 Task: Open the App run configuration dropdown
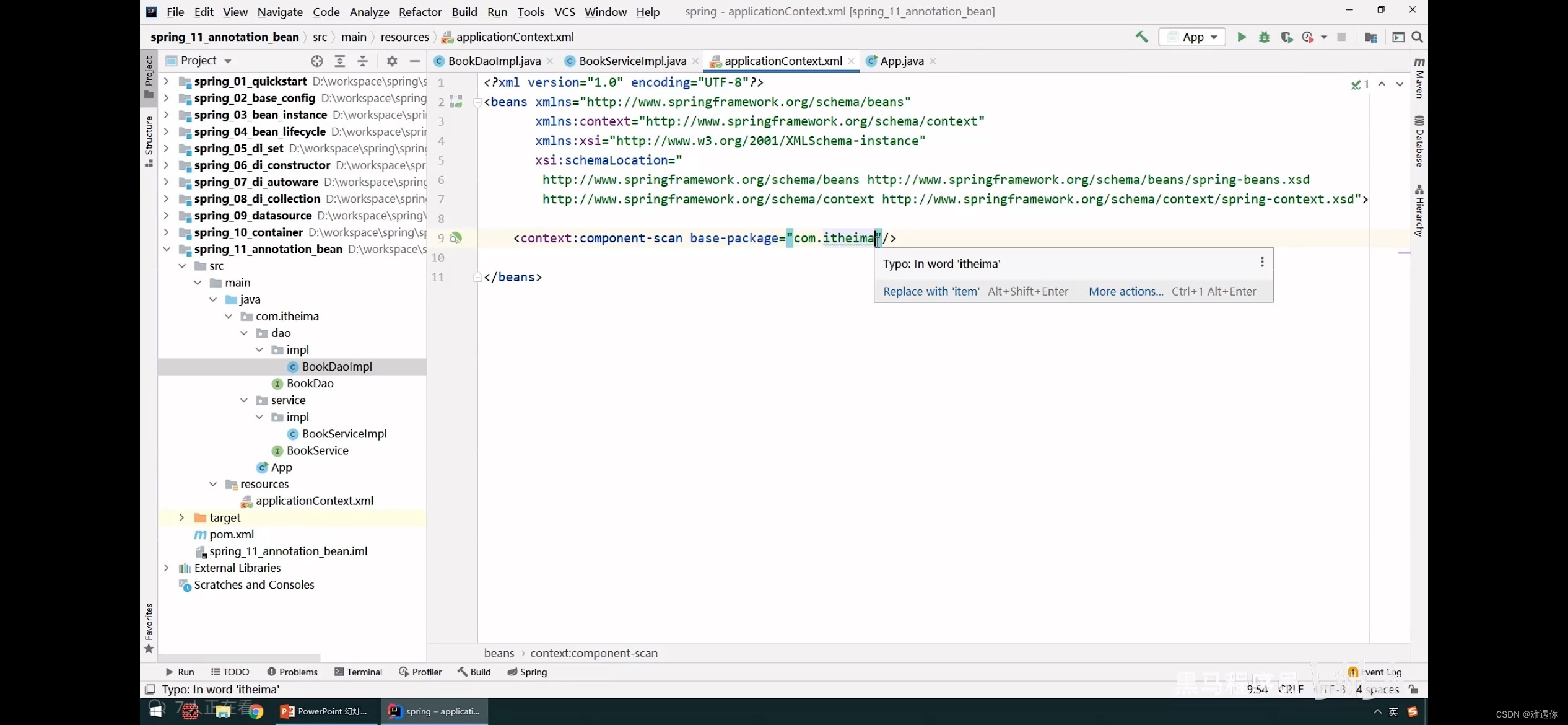1192,37
